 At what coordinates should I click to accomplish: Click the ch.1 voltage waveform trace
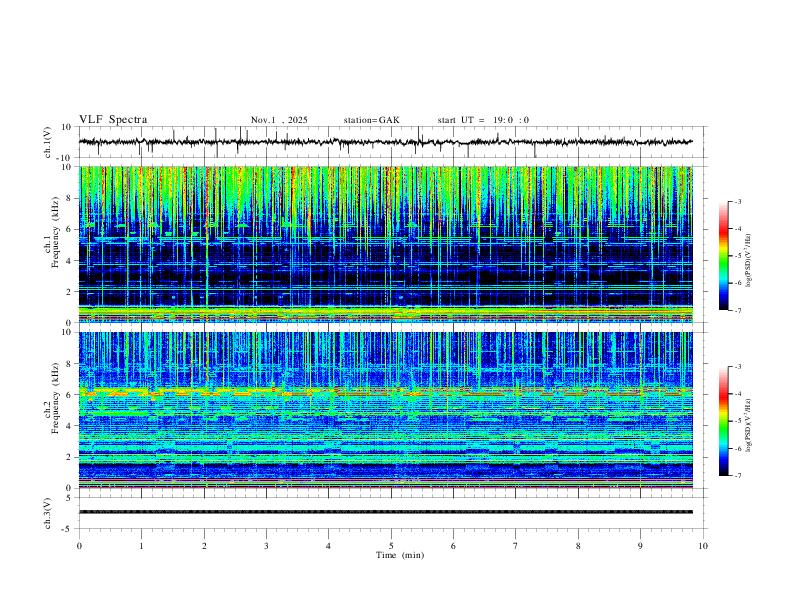pos(385,142)
